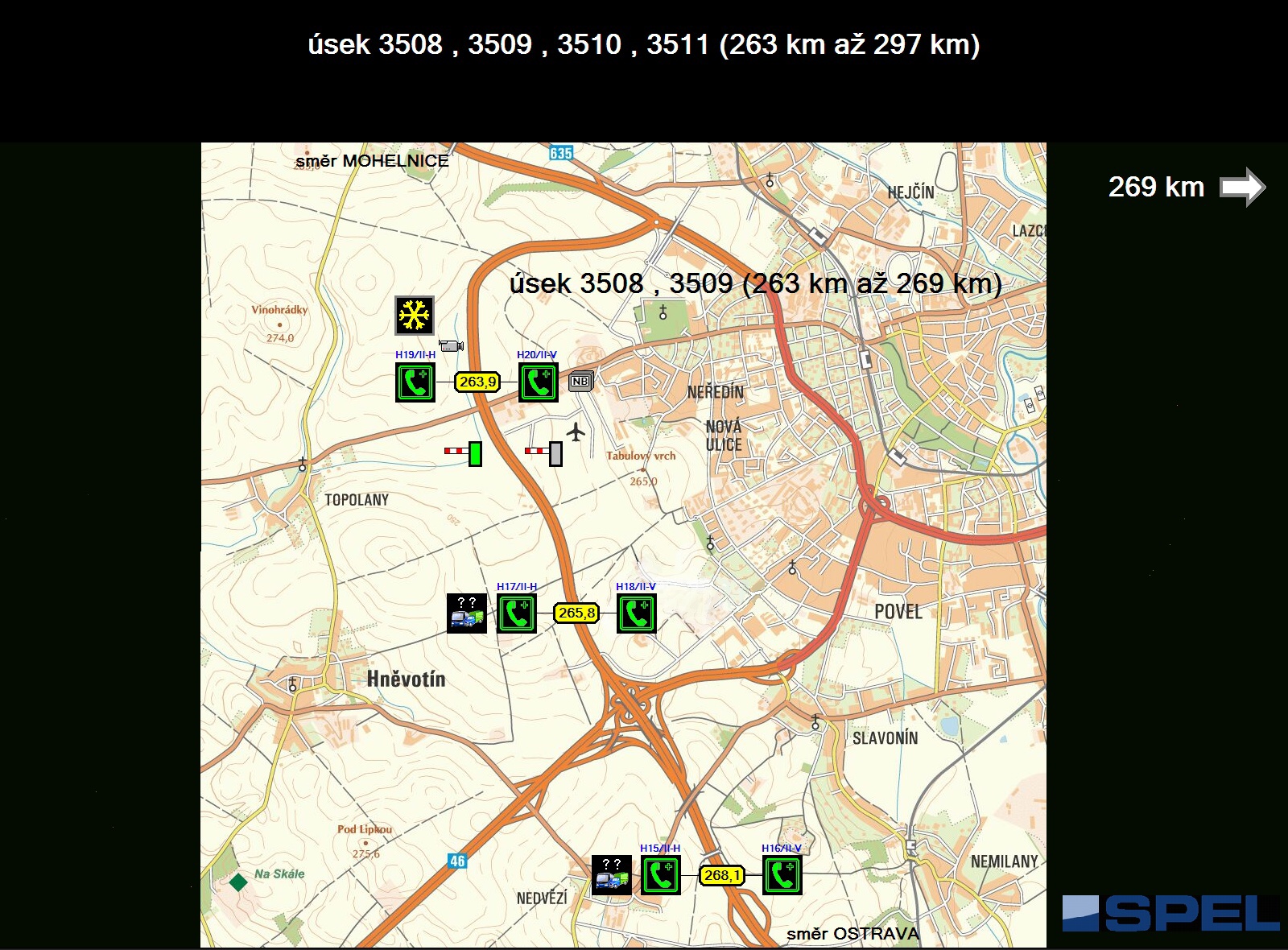This screenshot has width=1288, height=950.
Task: Click the NB device icon
Action: click(580, 382)
